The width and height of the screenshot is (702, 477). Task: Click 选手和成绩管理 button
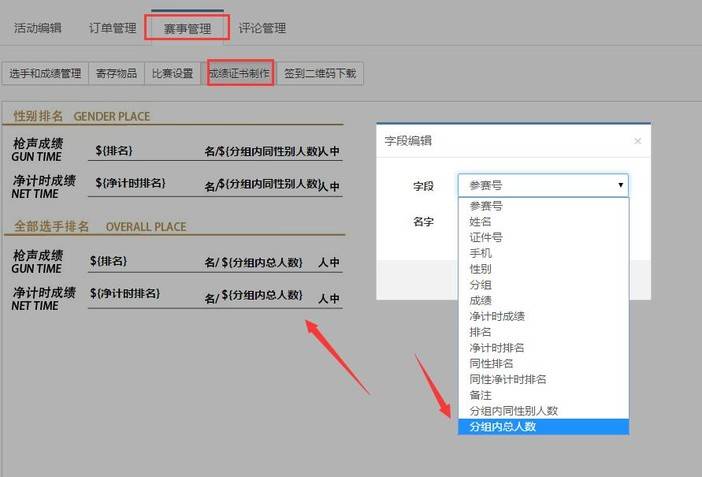45,74
